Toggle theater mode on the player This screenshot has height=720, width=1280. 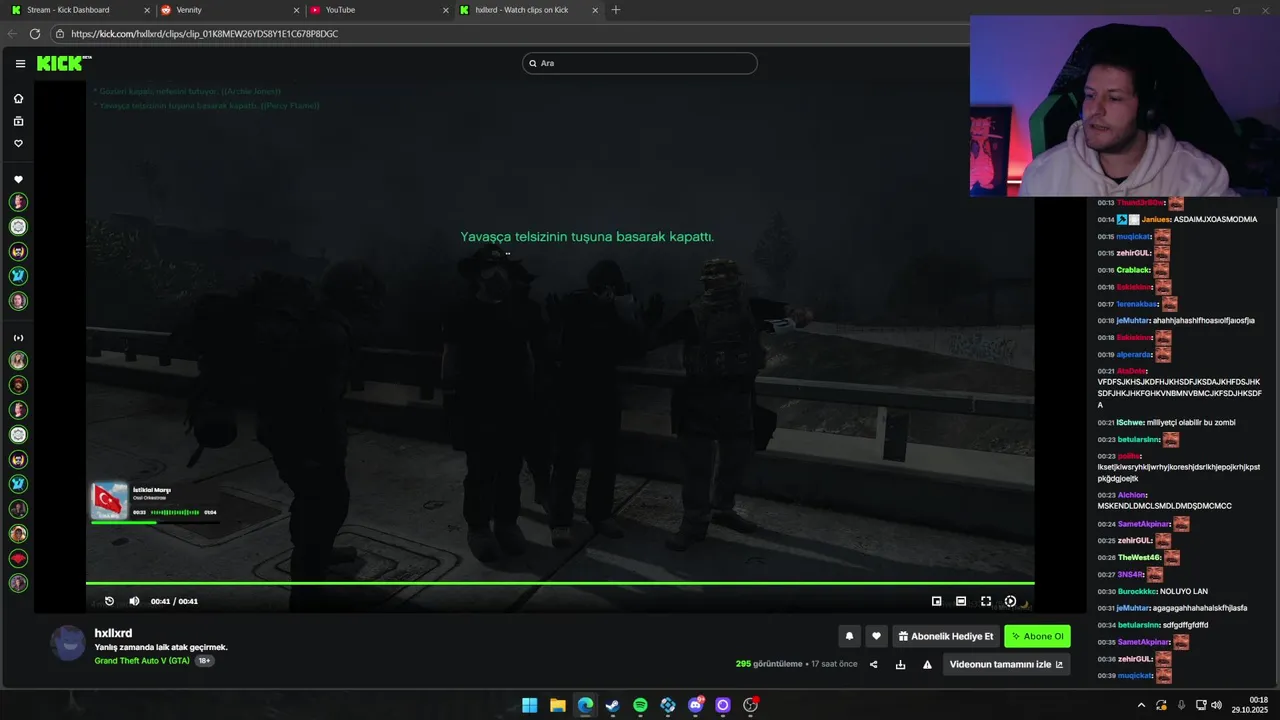click(961, 601)
